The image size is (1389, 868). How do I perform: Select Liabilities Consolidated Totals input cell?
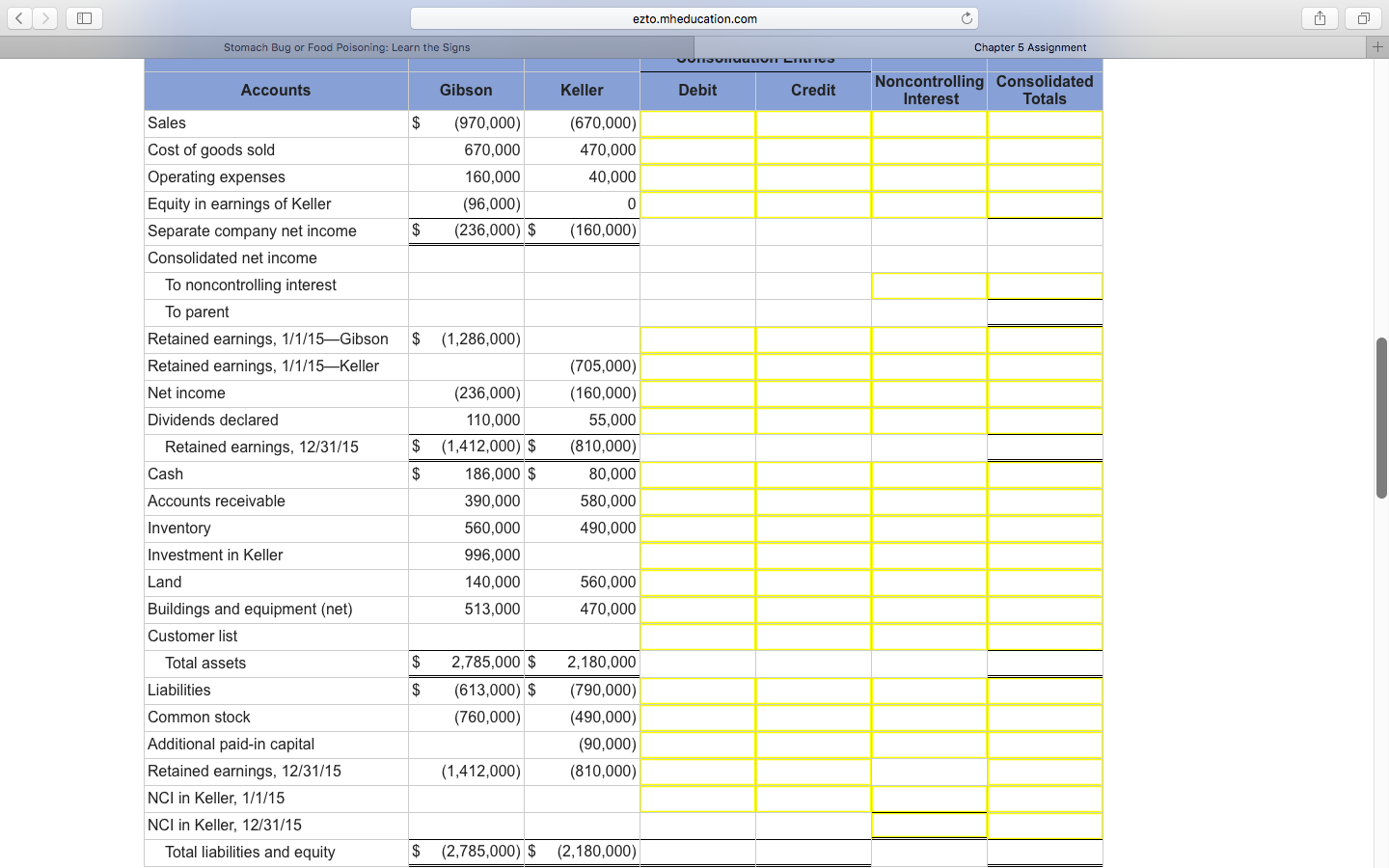(1045, 691)
